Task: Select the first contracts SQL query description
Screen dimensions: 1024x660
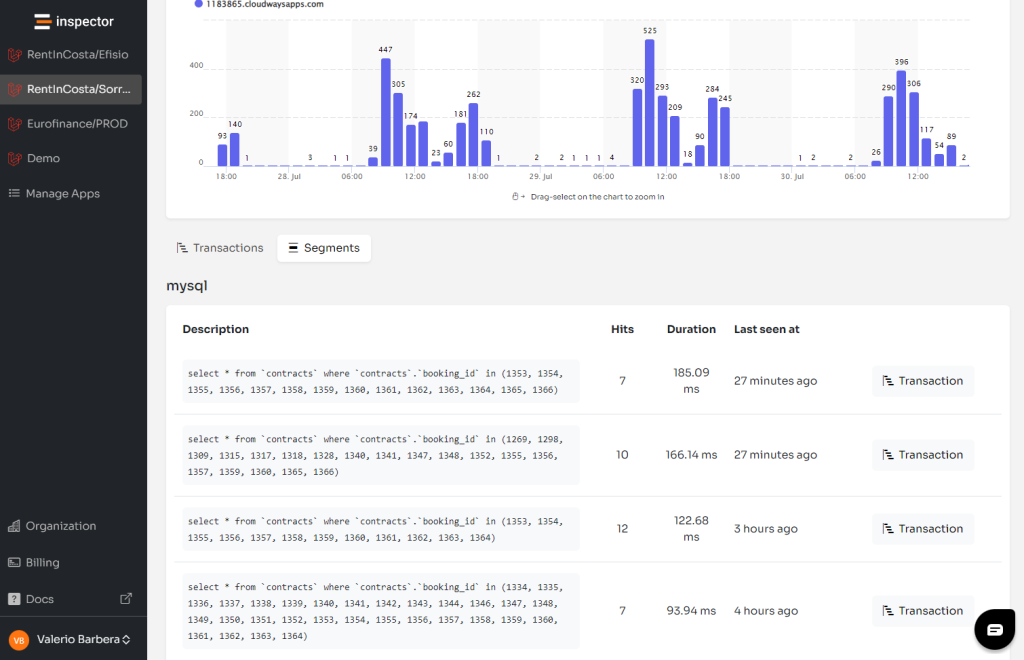Action: [x=380, y=380]
